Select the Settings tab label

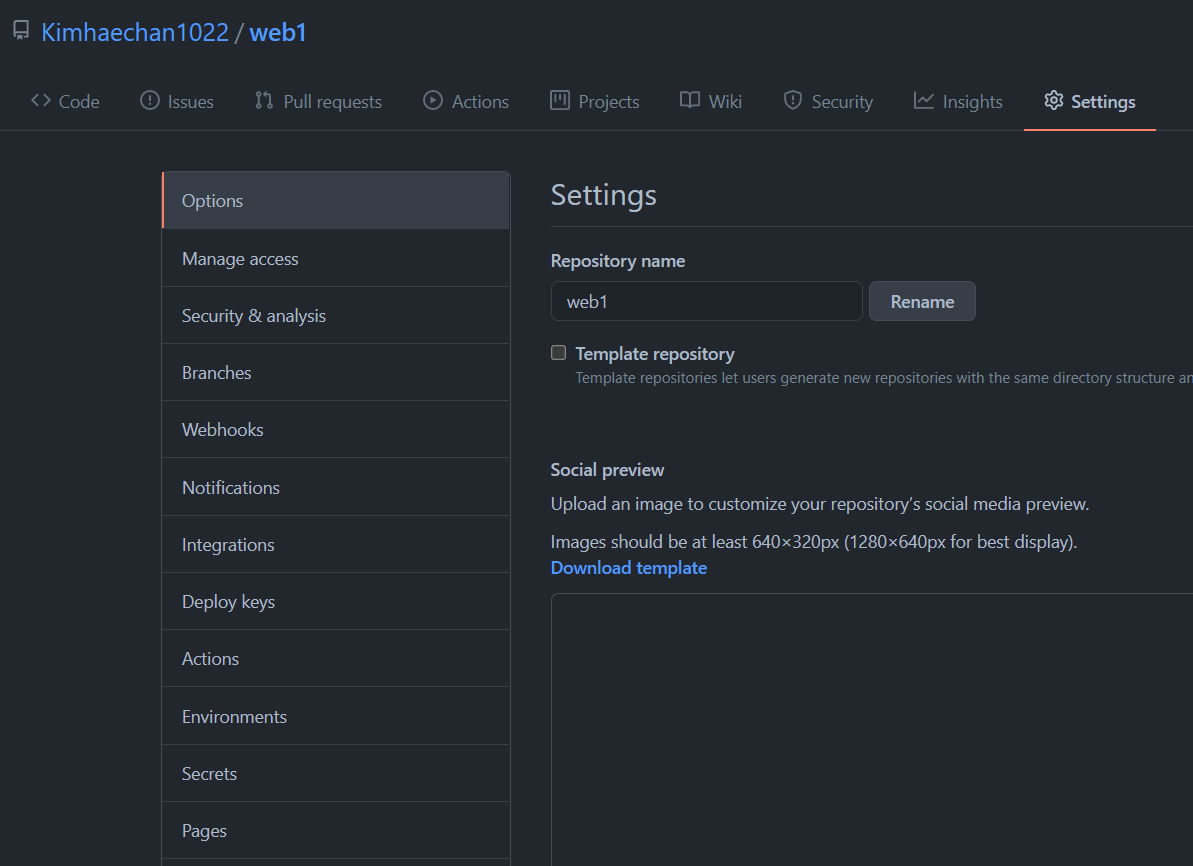[1103, 102]
